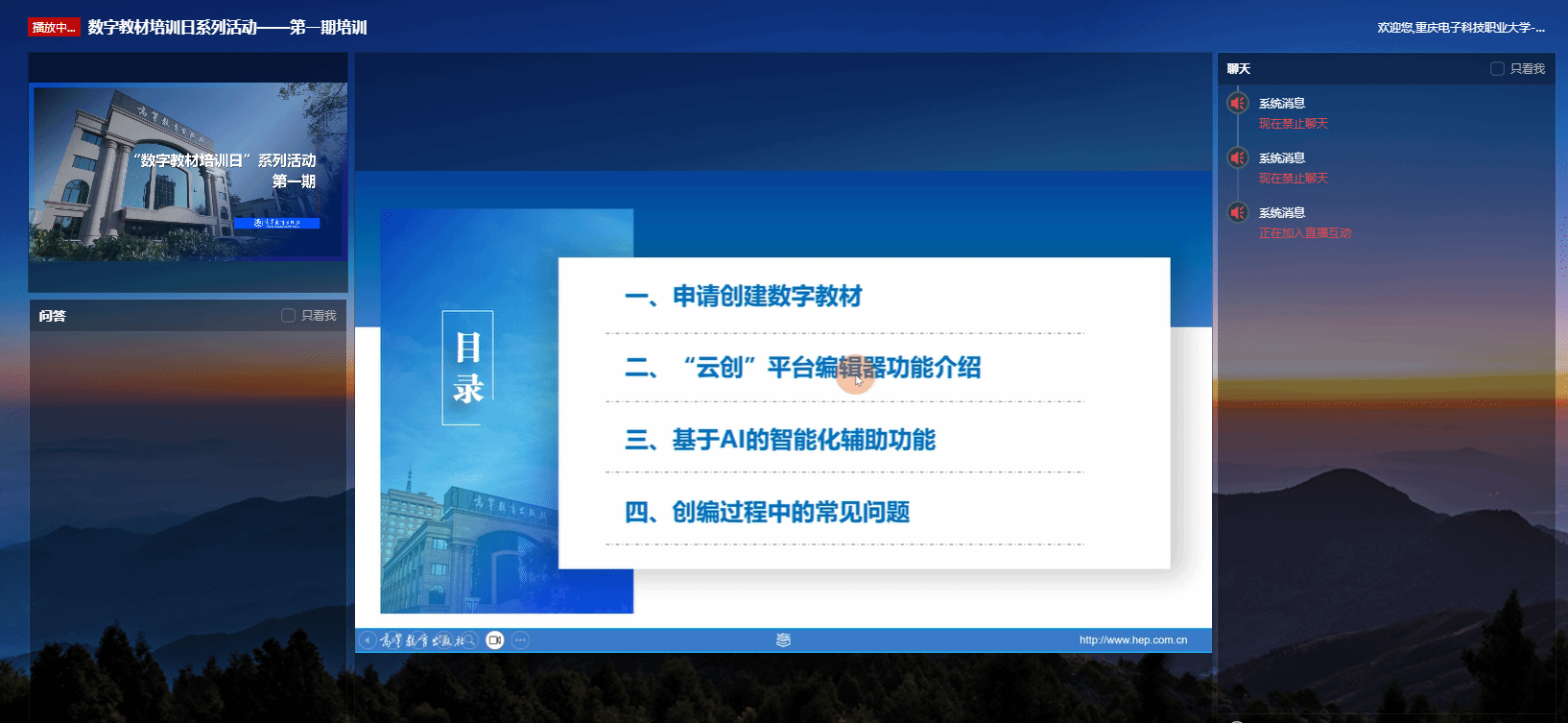Viewport: 1568px width, 723px height.
Task: Enable 只看我 checkbox in 问答 panel
Action: click(288, 316)
